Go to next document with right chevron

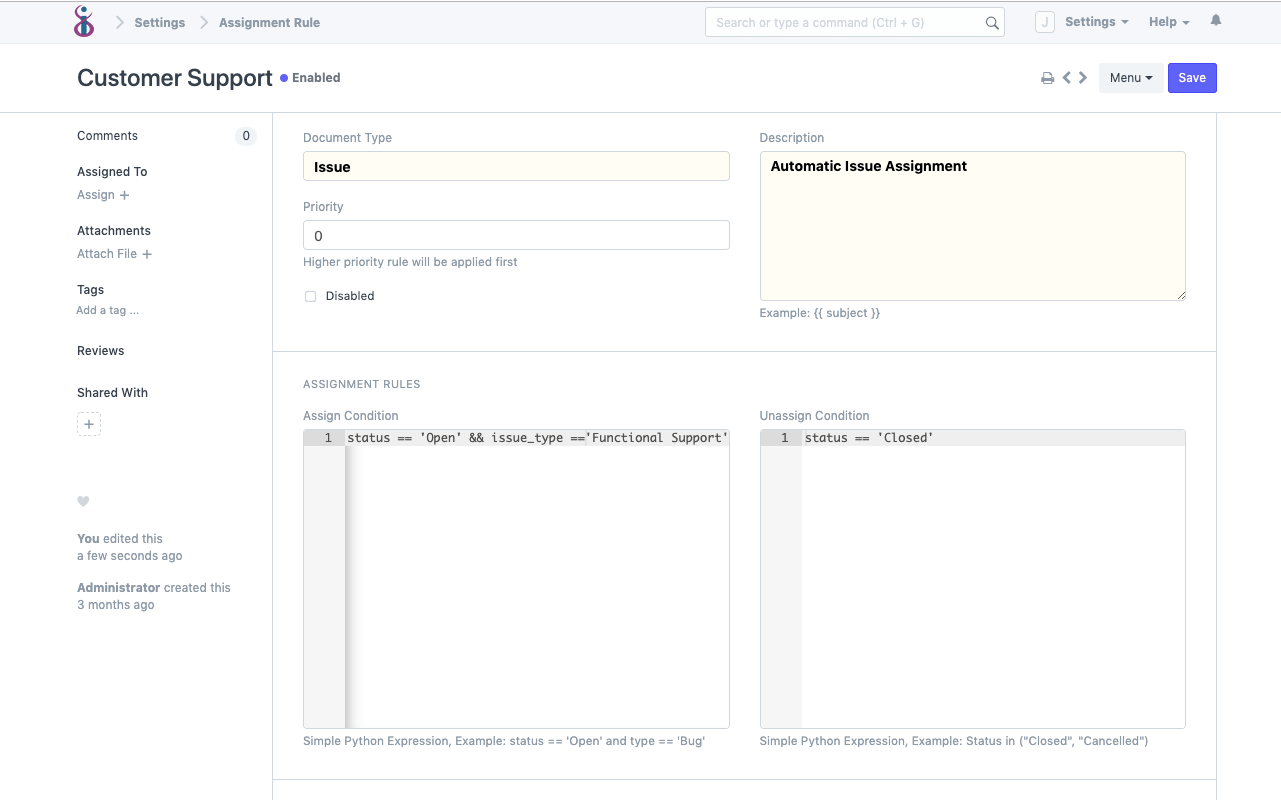coord(1082,77)
